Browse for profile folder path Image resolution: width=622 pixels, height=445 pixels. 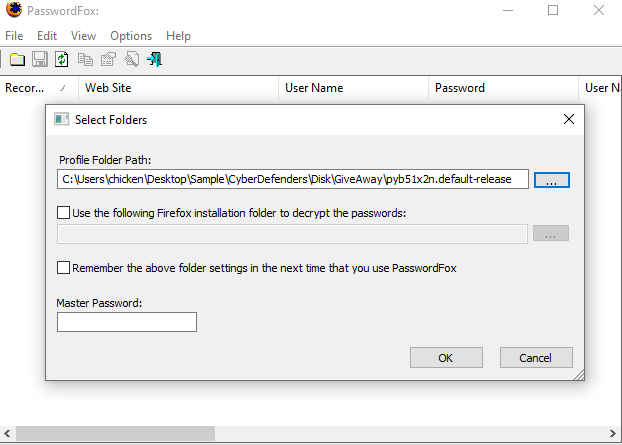point(551,180)
